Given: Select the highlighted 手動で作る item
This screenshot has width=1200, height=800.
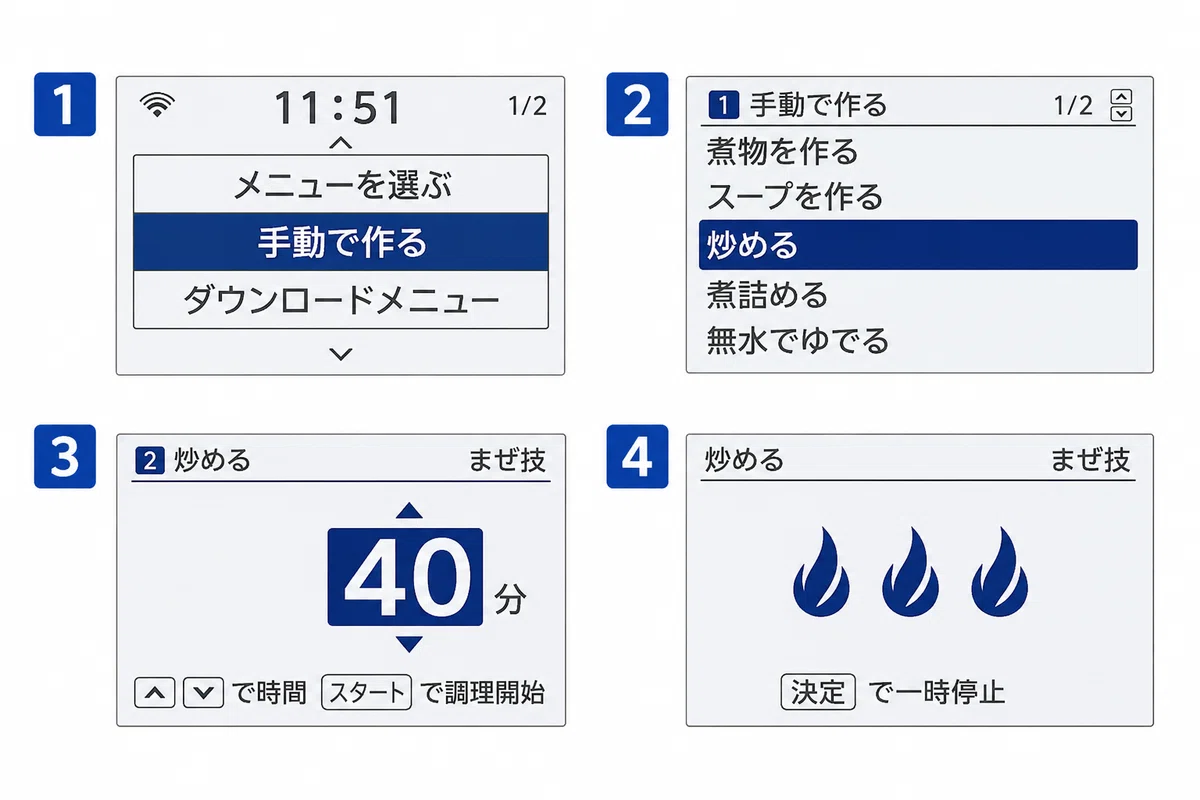Looking at the screenshot, I should pos(341,242).
